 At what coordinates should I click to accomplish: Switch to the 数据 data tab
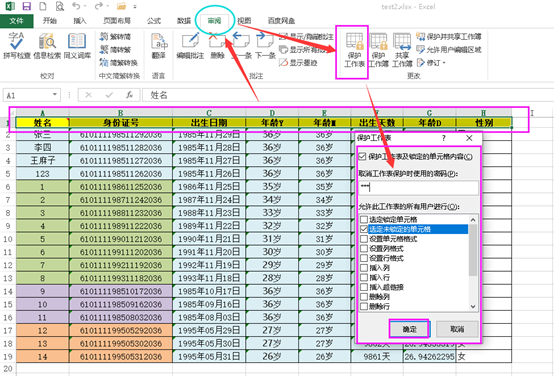click(184, 21)
